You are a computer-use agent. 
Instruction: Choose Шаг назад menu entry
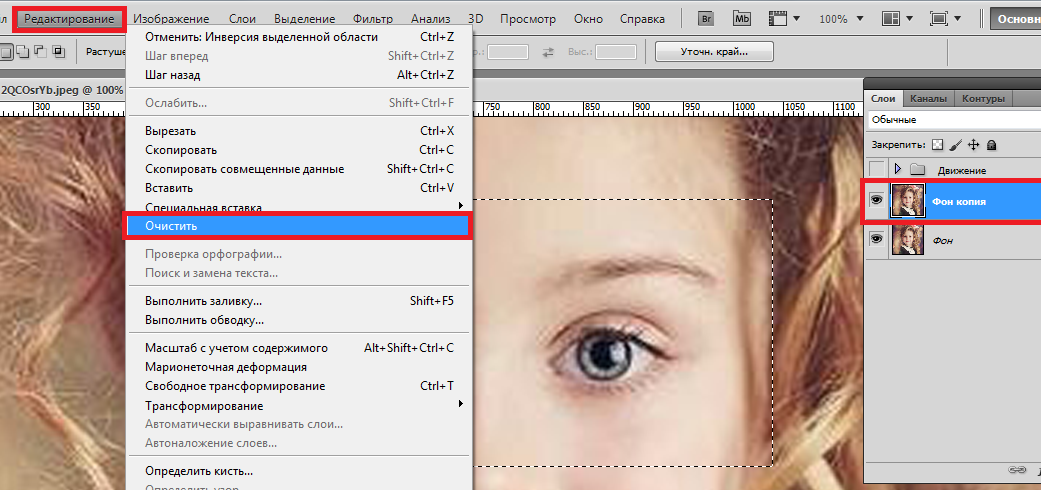pos(299,75)
